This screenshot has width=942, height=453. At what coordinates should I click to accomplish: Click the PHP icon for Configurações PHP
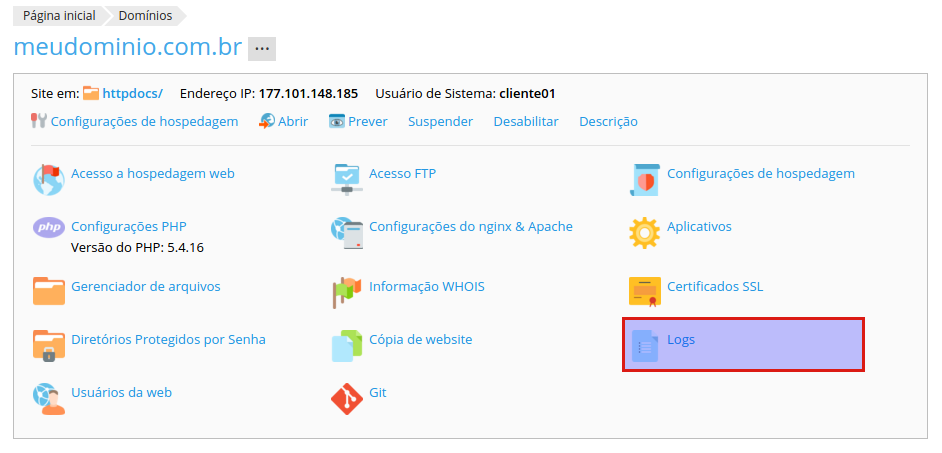tap(48, 228)
